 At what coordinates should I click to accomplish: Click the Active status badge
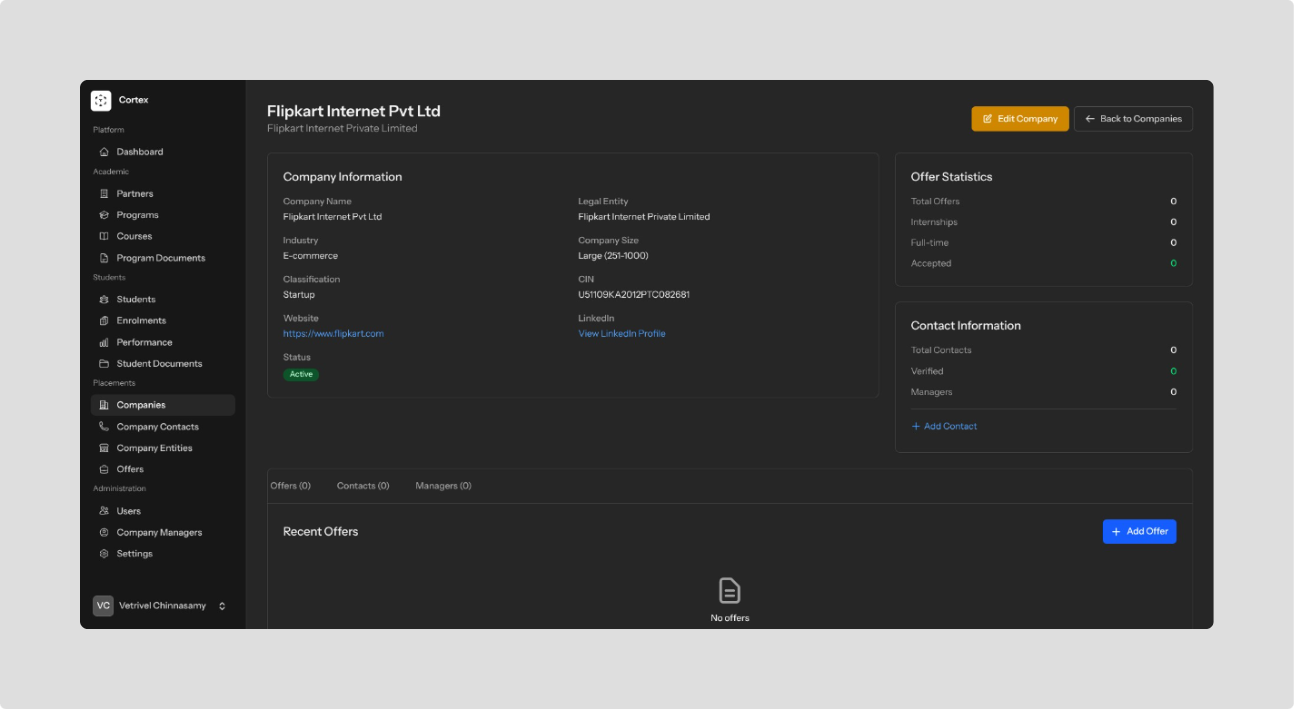point(301,374)
